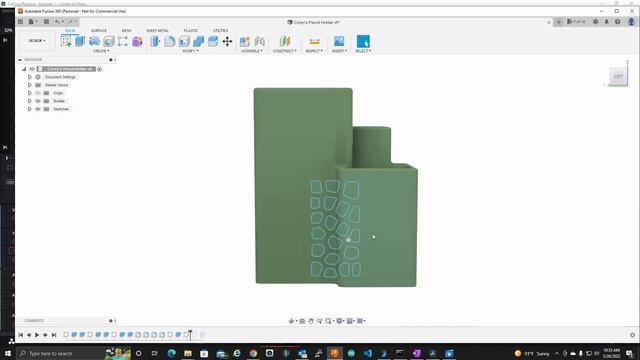
Task: Jump to the timeline beginning
Action: [x=20, y=335]
